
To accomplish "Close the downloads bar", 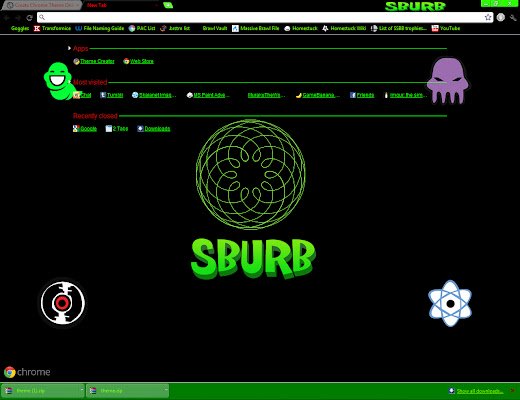I will click(512, 390).
